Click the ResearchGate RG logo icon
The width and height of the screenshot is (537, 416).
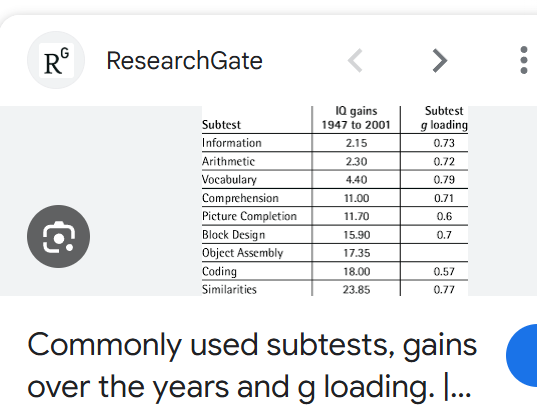(56, 60)
